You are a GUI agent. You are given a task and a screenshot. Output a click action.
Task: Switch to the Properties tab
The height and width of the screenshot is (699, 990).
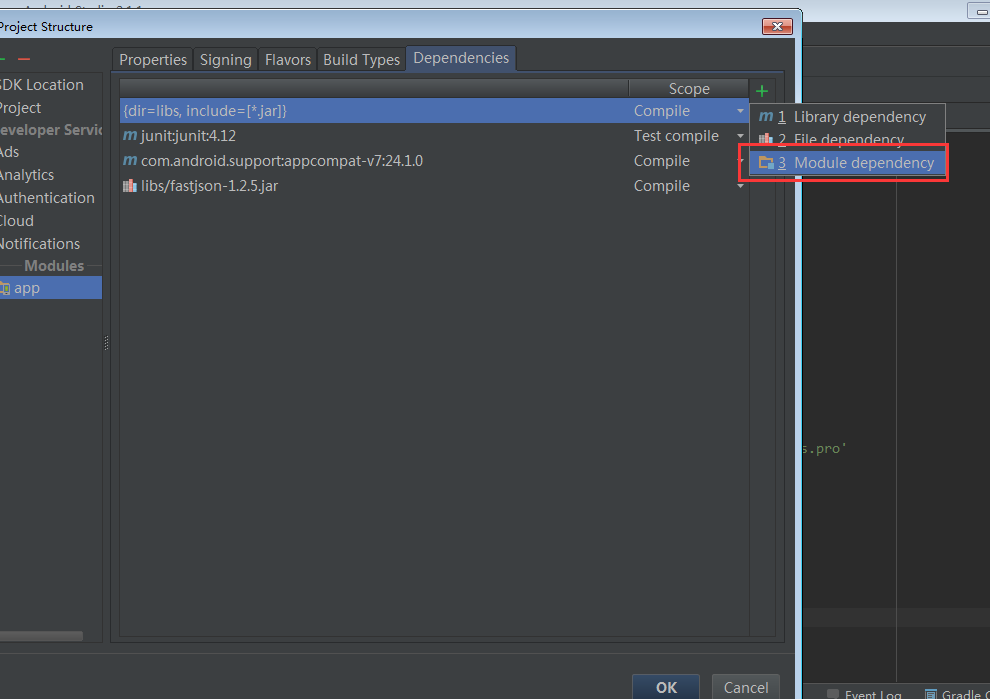coord(153,59)
